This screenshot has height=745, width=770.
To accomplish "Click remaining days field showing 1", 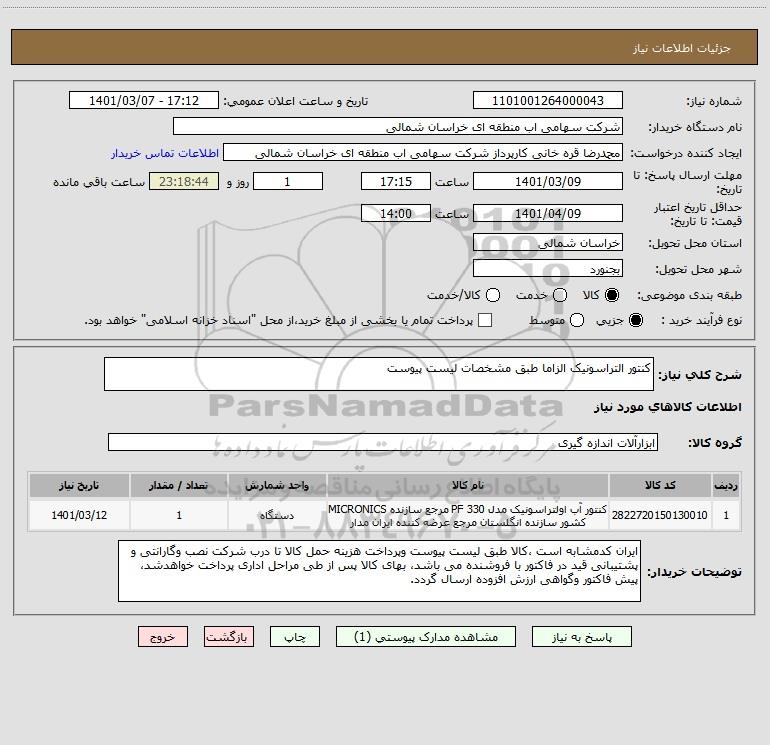I will pyautogui.click(x=288, y=181).
